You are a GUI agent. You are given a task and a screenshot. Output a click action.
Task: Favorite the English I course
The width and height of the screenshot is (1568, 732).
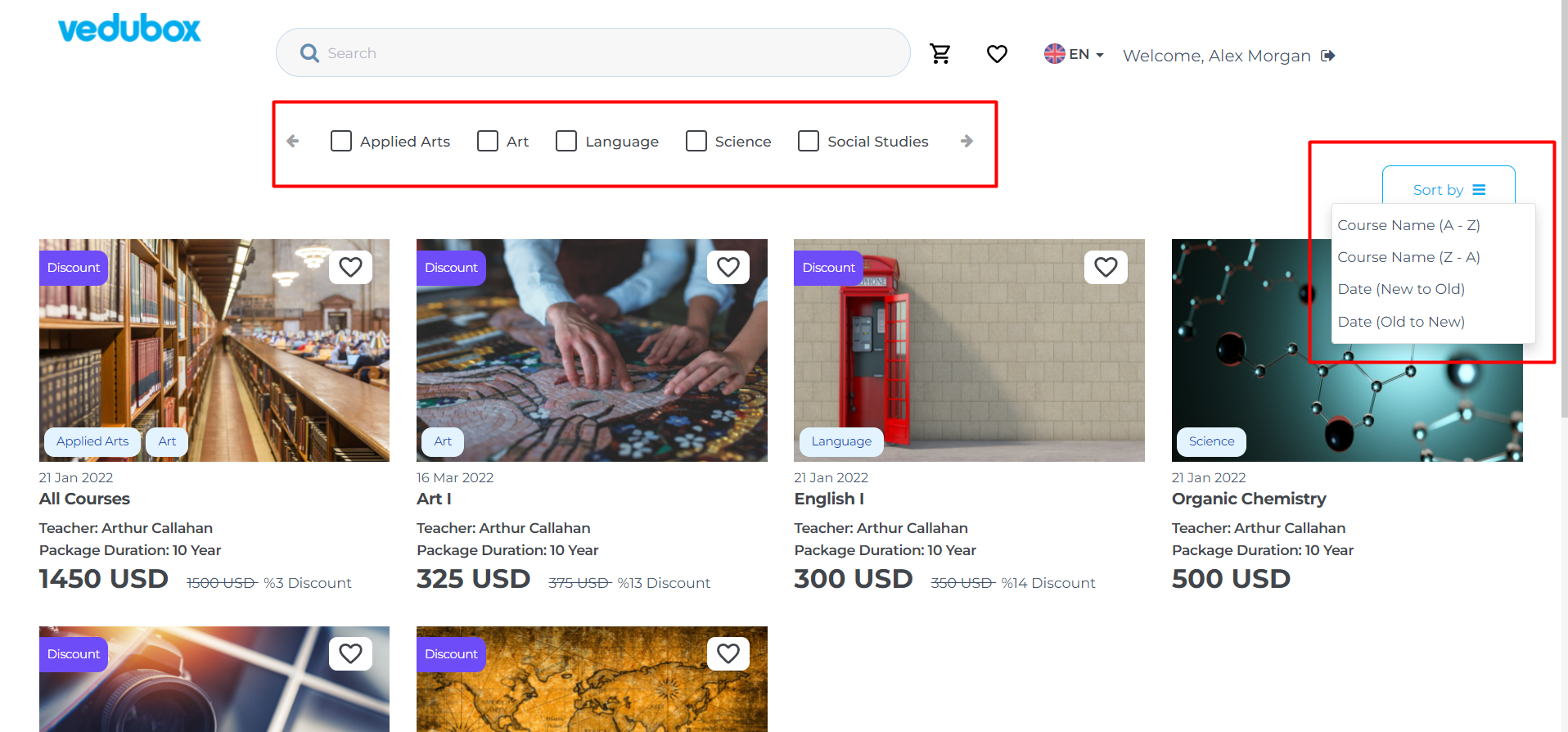pos(1106,267)
